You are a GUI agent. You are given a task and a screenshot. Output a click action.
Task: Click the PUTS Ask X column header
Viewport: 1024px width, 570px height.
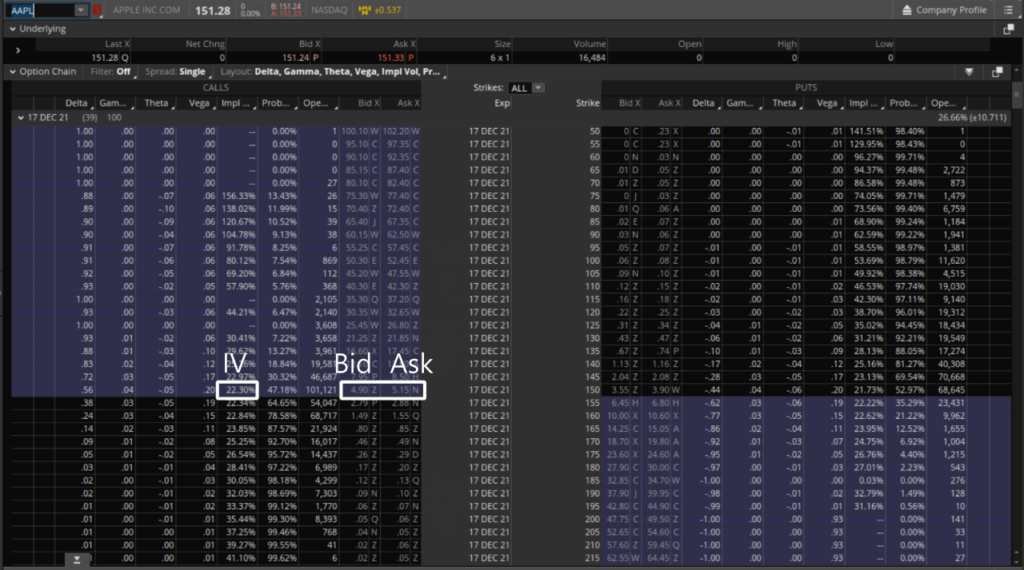669,103
